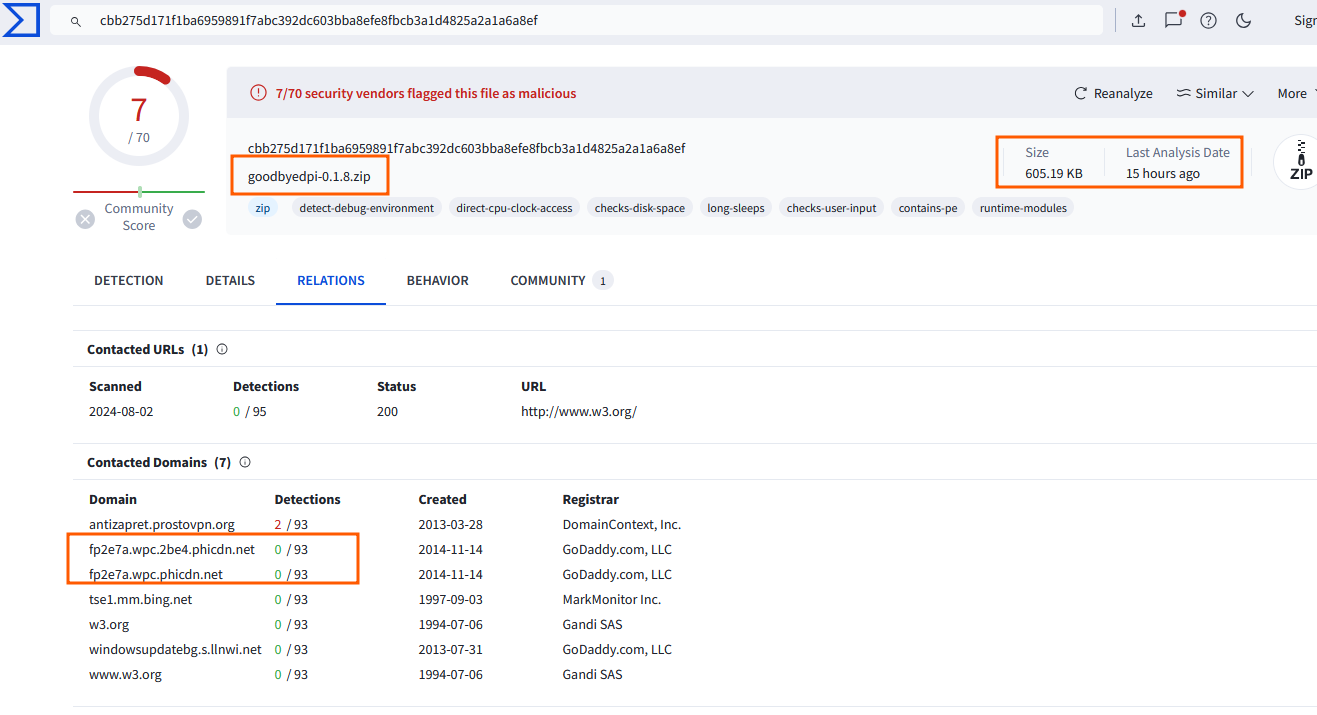1317x715 pixels.
Task: Click the detect-debug-environment tag
Action: pyautogui.click(x=367, y=208)
